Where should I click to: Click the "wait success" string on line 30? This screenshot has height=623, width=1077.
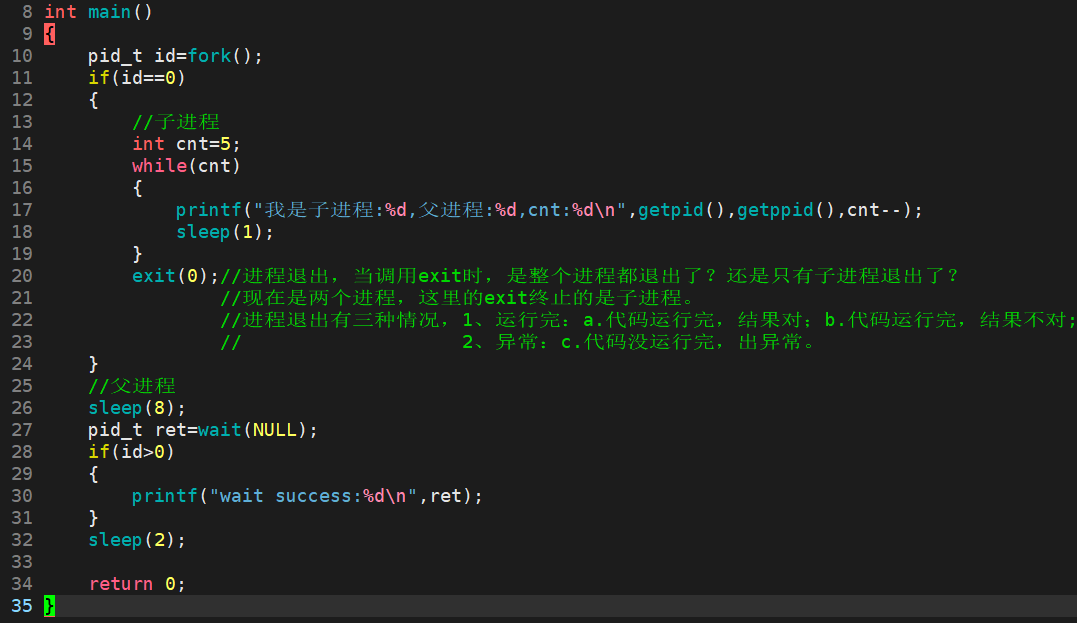point(313,496)
